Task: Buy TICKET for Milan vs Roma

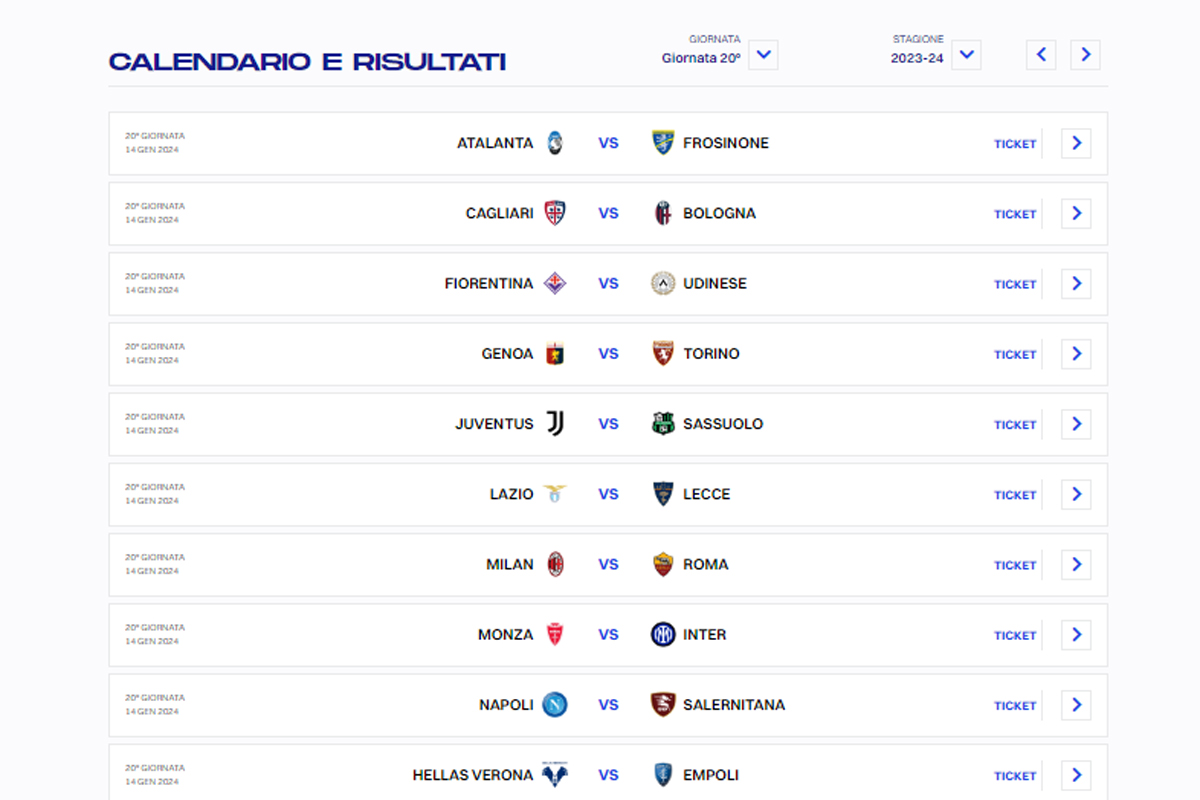Action: pos(1015,565)
